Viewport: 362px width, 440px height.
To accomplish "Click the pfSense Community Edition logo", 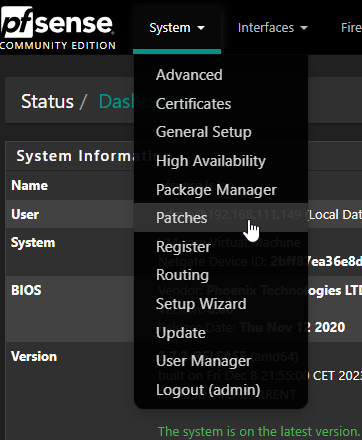I will (57, 28).
